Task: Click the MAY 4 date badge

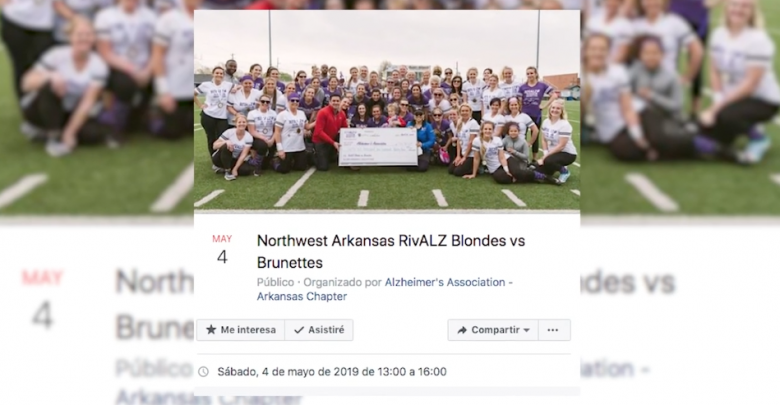Action: point(222,250)
